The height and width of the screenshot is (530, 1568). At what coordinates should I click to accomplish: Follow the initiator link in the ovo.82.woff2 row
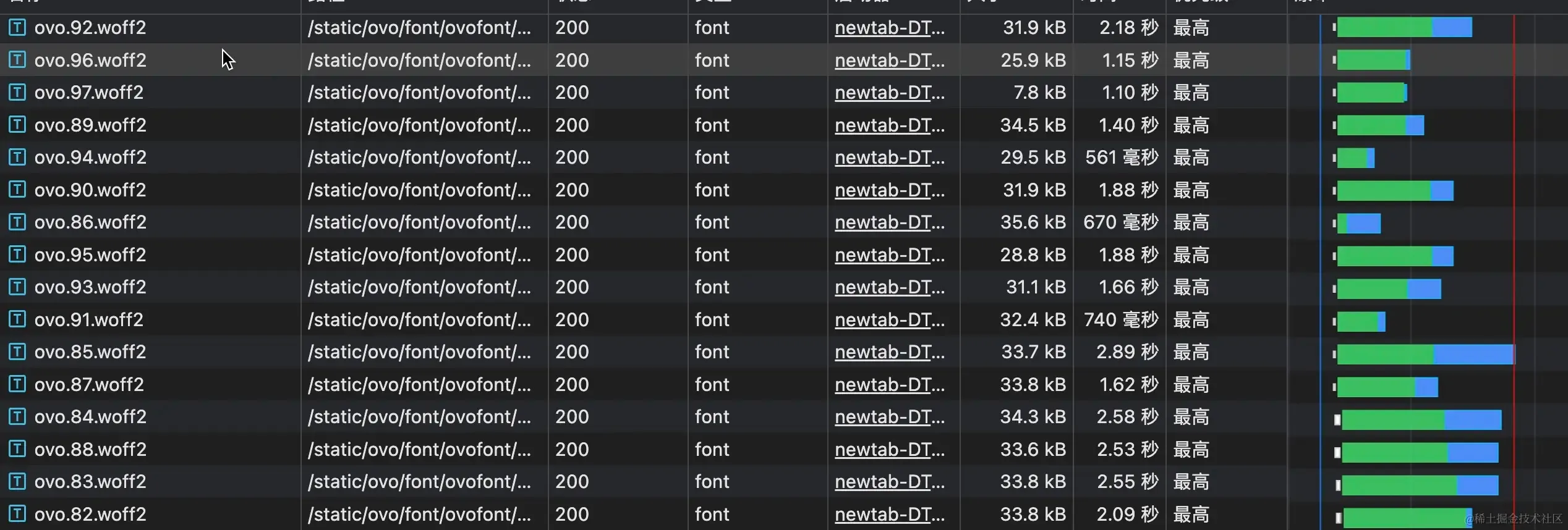[890, 515]
